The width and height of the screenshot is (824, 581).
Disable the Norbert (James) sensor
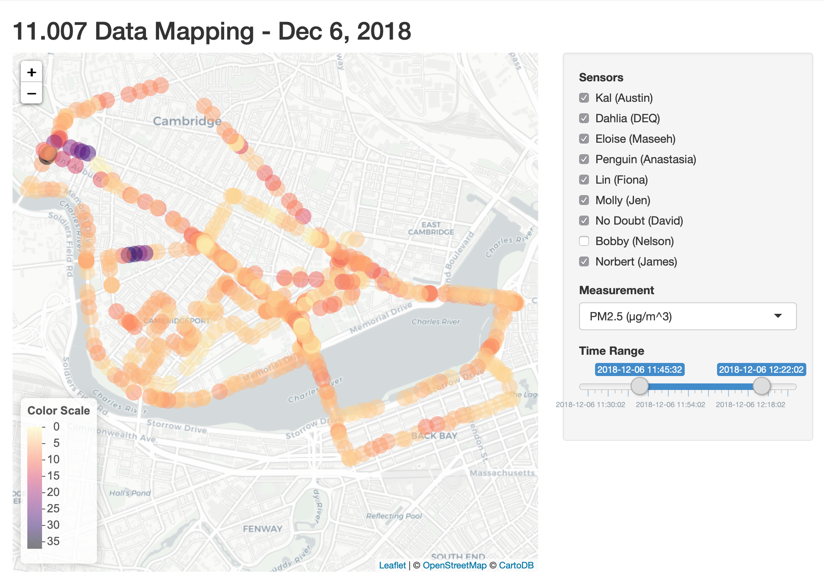click(x=584, y=262)
